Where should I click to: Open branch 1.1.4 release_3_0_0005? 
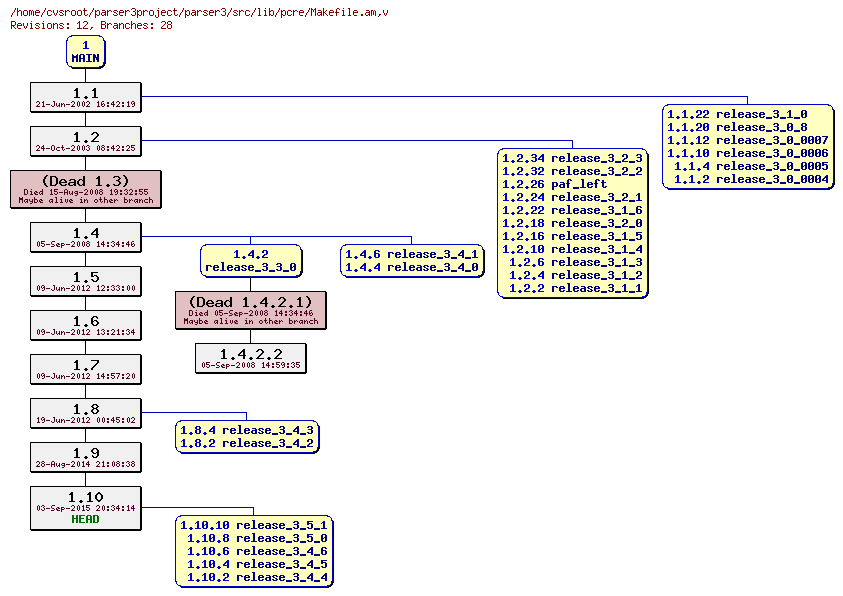coord(752,166)
